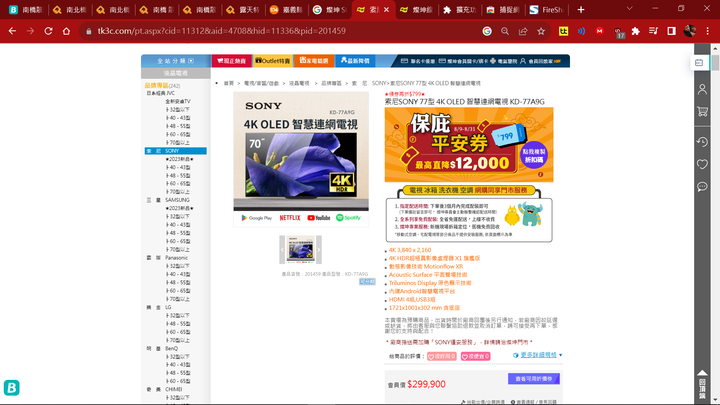The width and height of the screenshot is (720, 405).
Task: Click 2023新品 under SONY
Action: point(179,159)
